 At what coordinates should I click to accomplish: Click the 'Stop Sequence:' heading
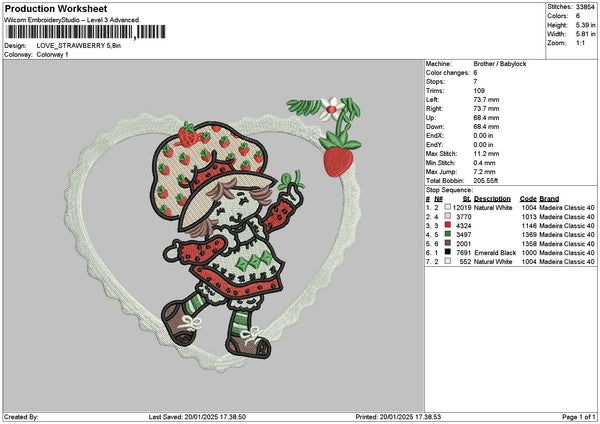click(x=449, y=190)
